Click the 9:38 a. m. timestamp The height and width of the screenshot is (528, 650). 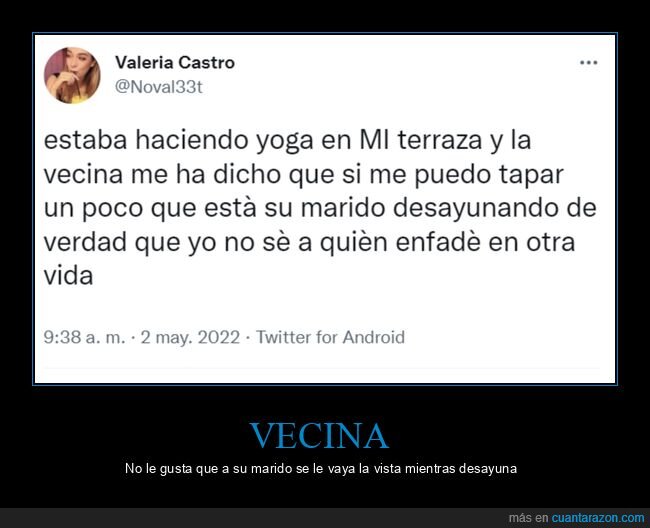[x=84, y=337]
